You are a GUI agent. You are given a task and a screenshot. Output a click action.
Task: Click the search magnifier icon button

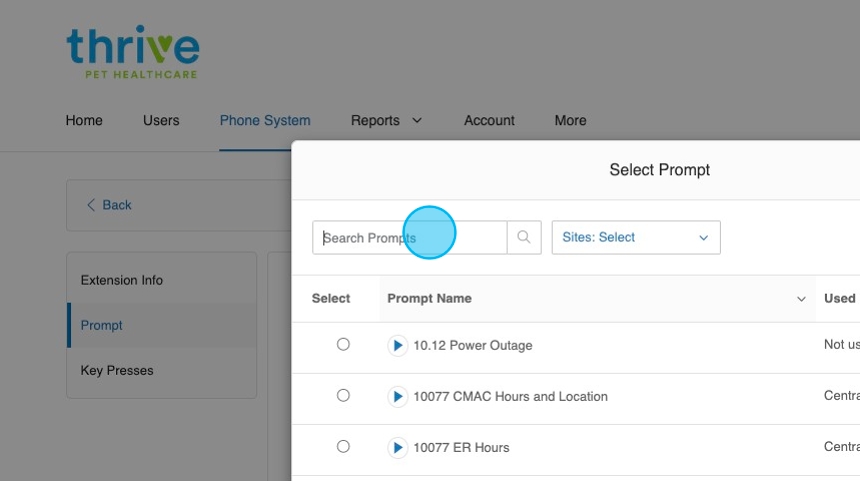click(524, 238)
